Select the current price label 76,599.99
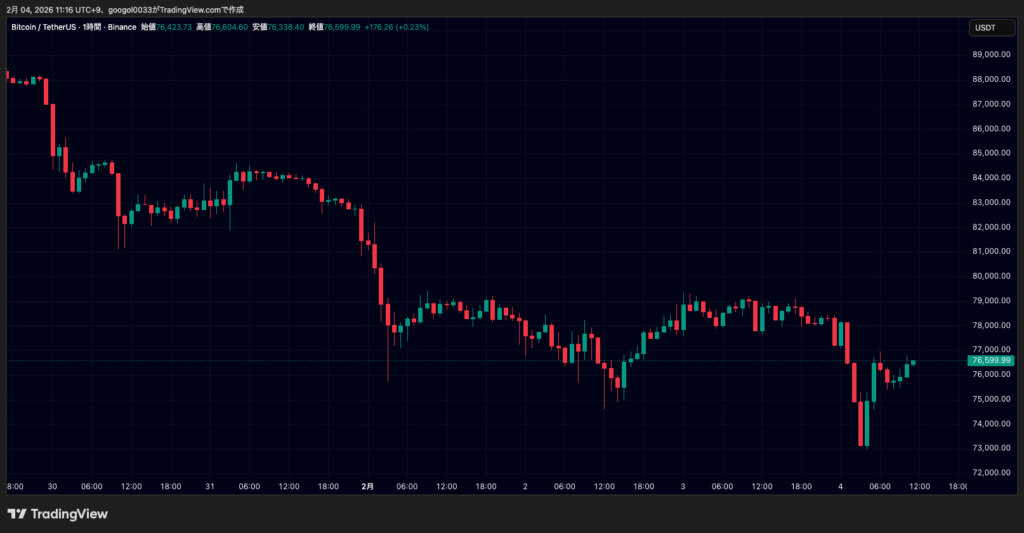The image size is (1024, 533). (x=990, y=360)
